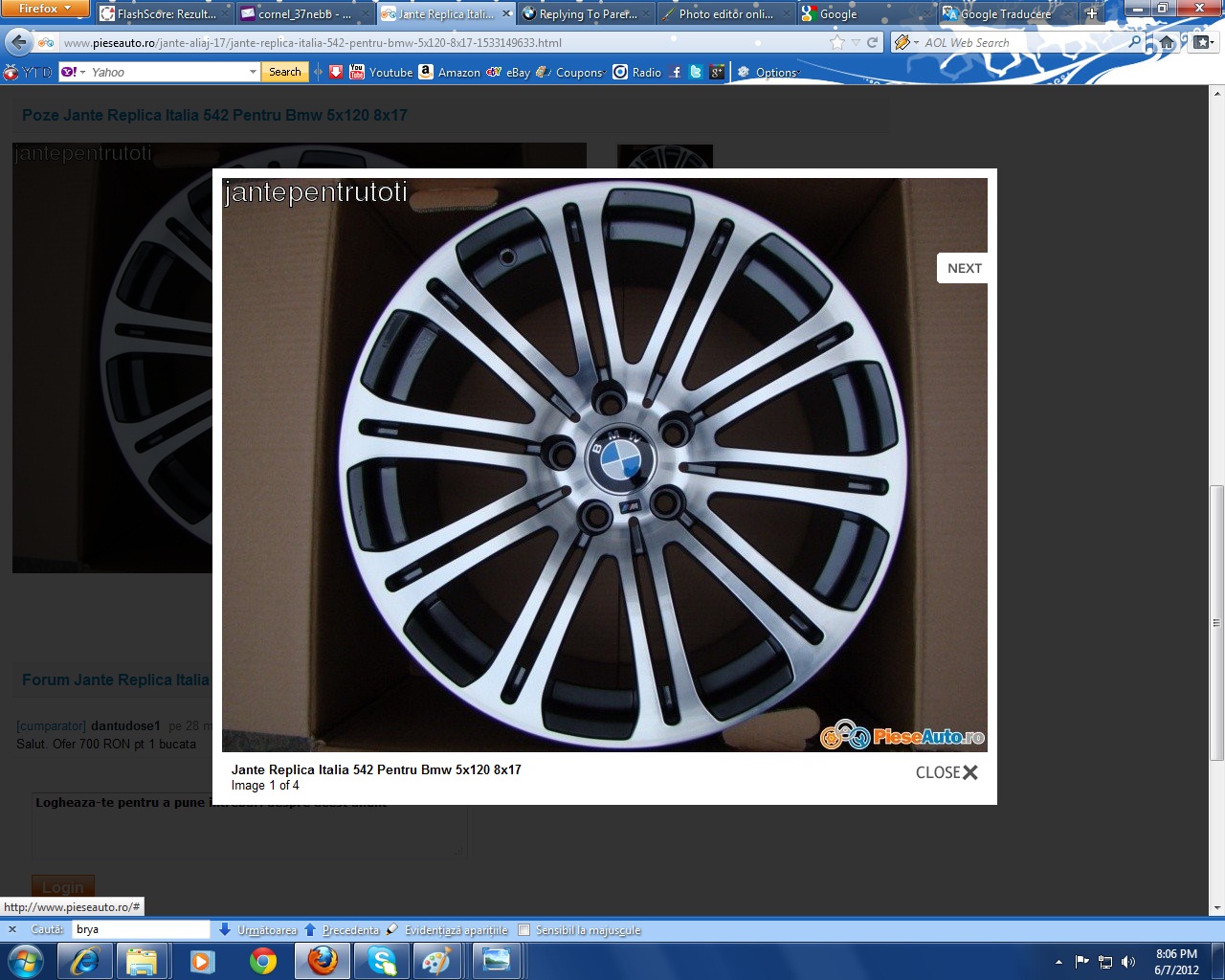Open the bookmarks menu icon

(x=1203, y=42)
